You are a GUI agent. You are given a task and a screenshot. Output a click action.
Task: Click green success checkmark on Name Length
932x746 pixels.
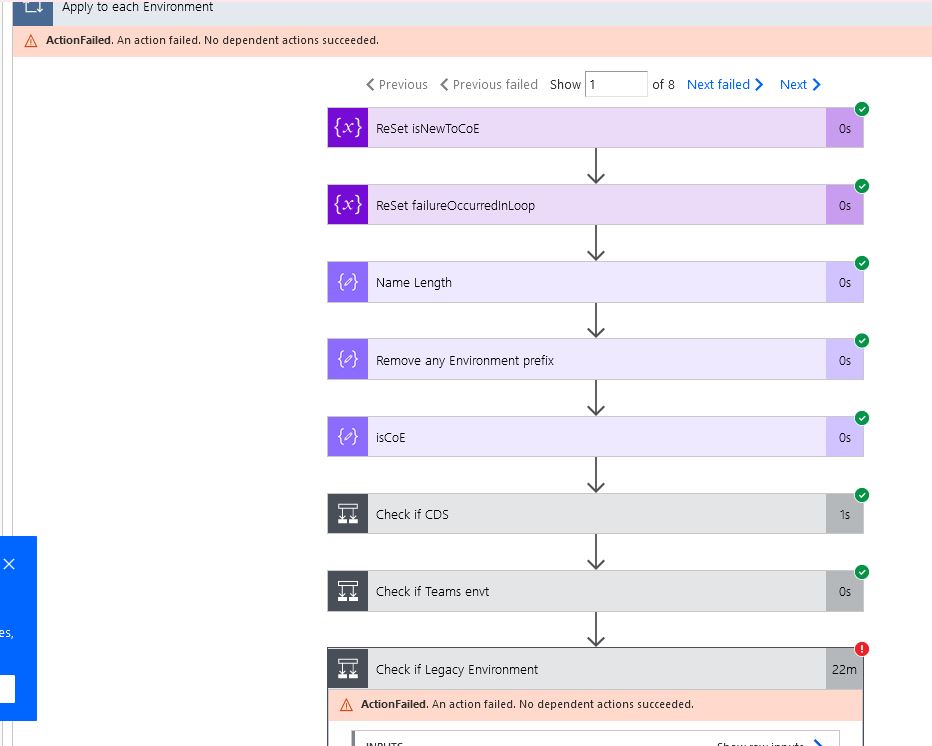tap(861, 263)
